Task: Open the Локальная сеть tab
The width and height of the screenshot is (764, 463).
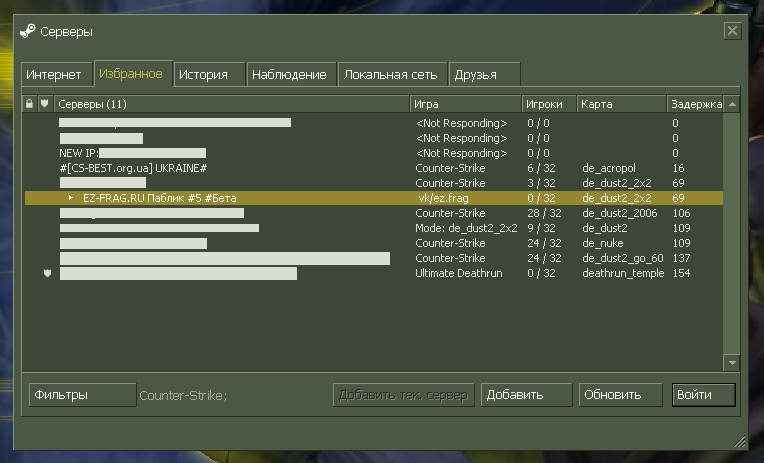Action: tap(392, 75)
